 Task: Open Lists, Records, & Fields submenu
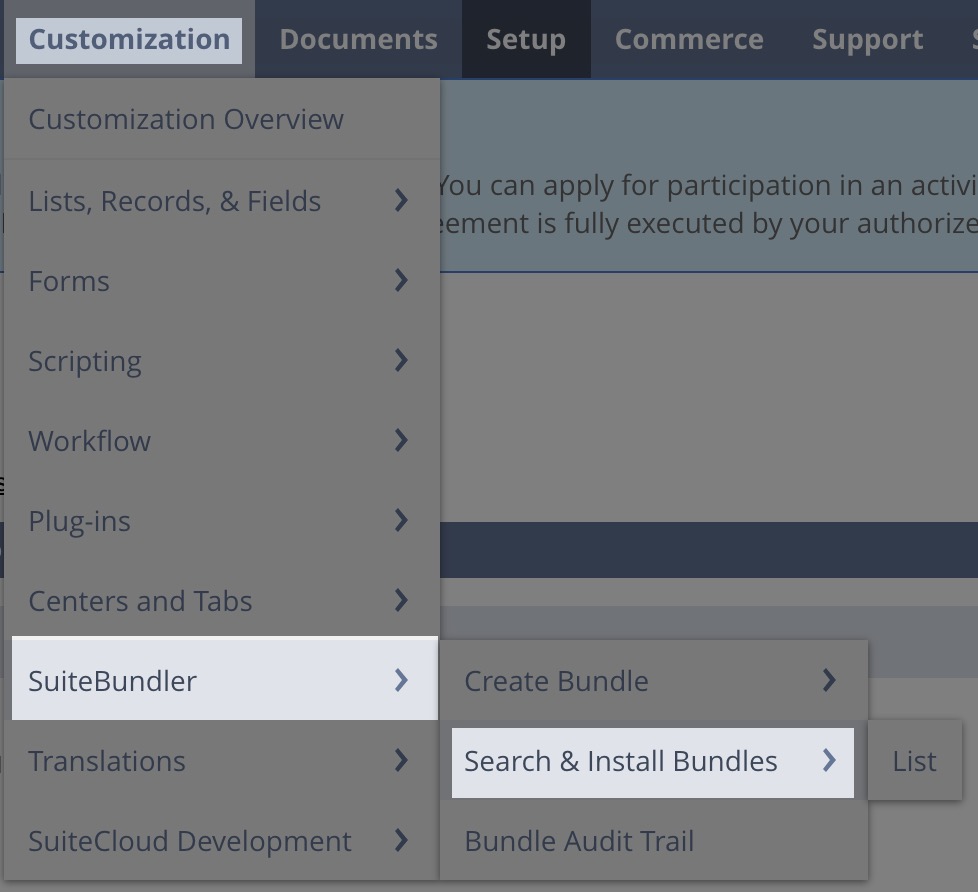[222, 201]
